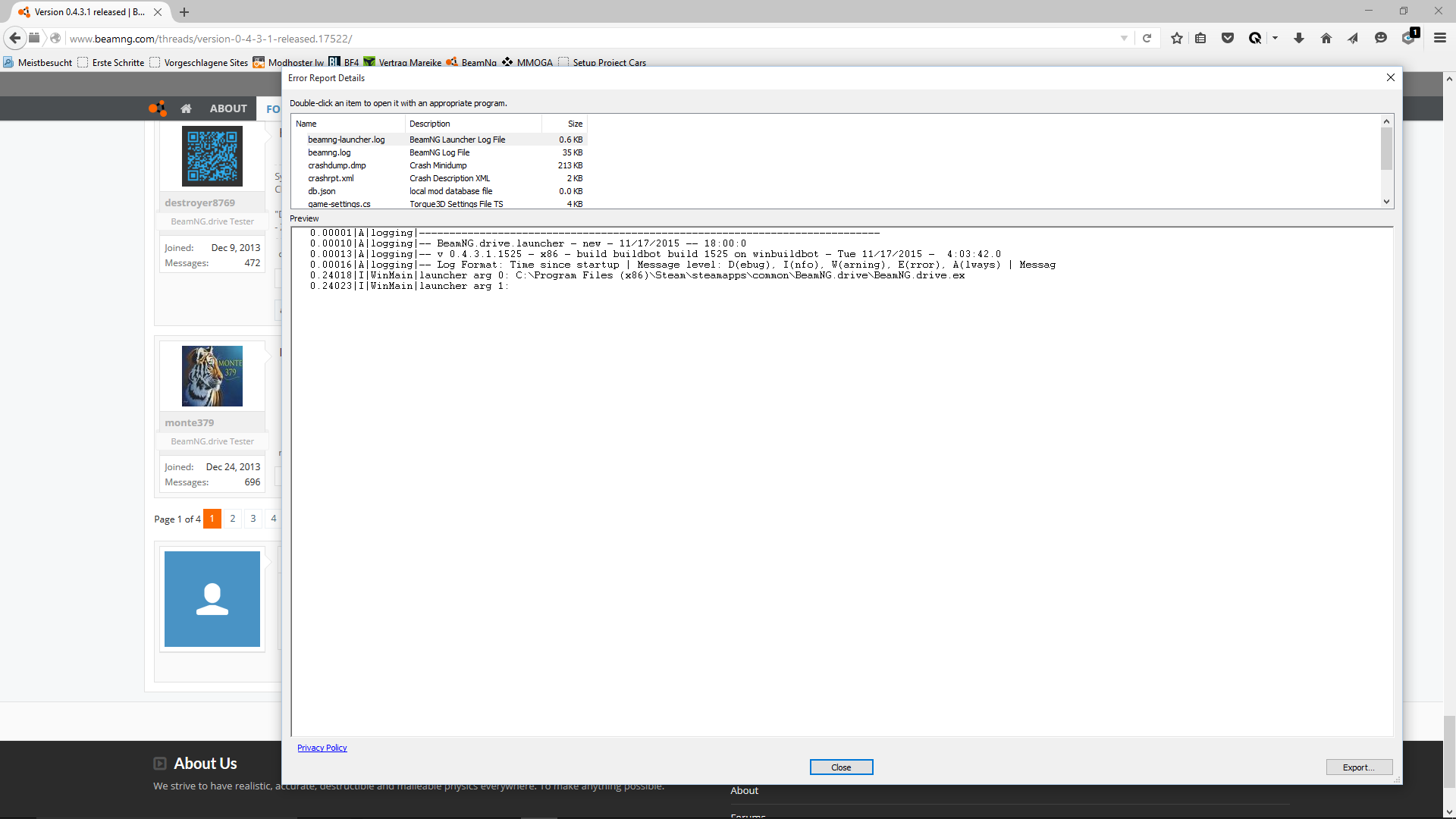1456x819 pixels.
Task: Open the ABOUT navigation tab
Action: 228,108
